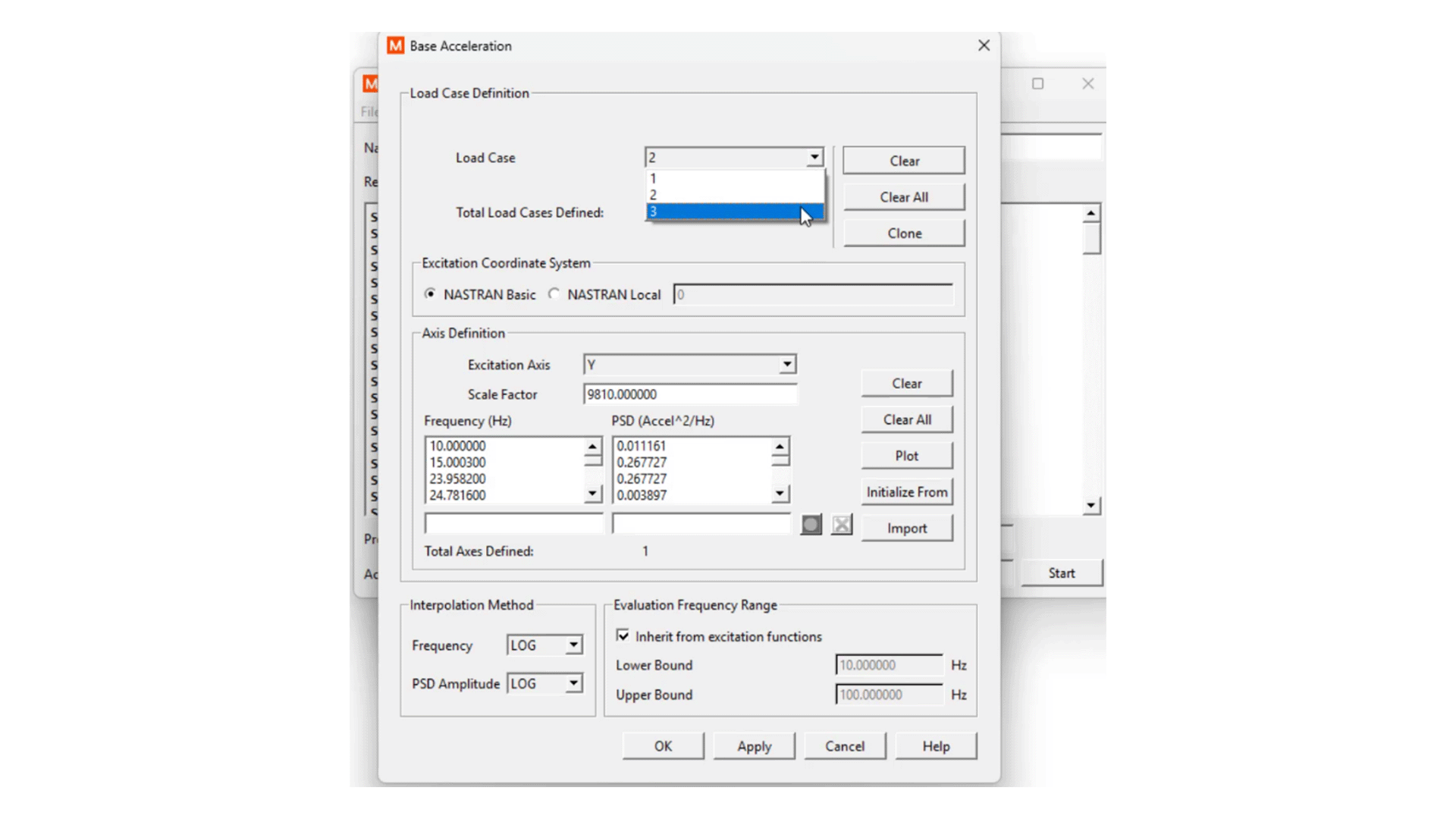Click the Clone button
1456x819 pixels.
pyautogui.click(x=903, y=233)
